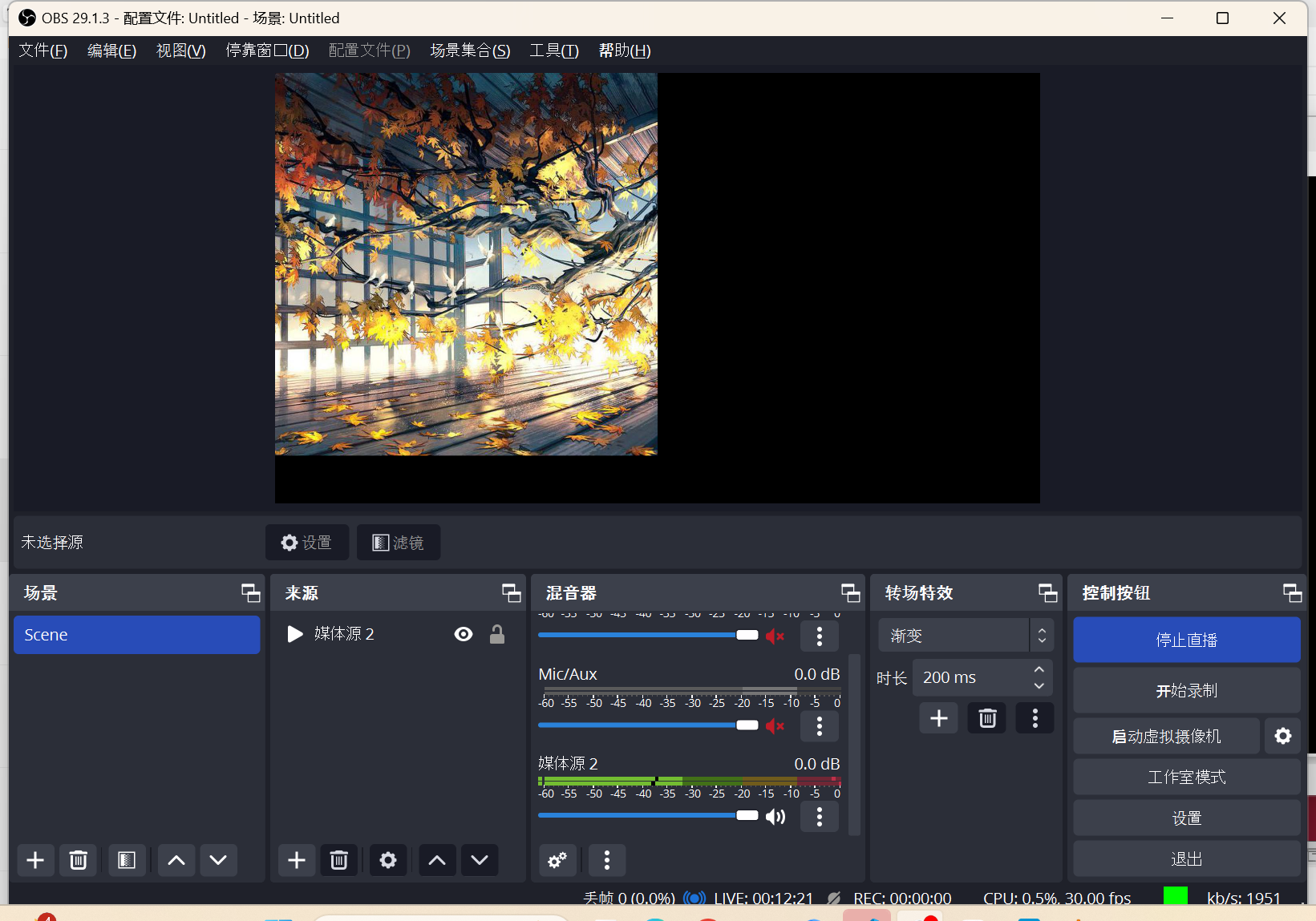Open the 渐变 transition dropdown
The height and width of the screenshot is (921, 1316).
point(966,636)
